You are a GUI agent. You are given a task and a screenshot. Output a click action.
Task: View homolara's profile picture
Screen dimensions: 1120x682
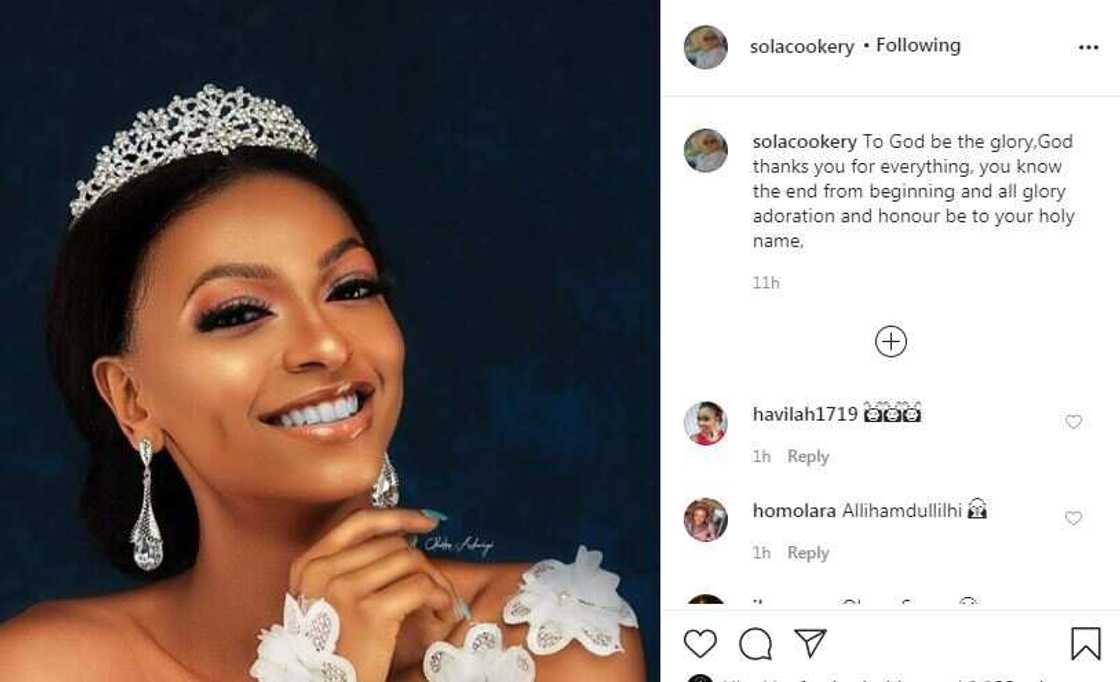click(705, 519)
